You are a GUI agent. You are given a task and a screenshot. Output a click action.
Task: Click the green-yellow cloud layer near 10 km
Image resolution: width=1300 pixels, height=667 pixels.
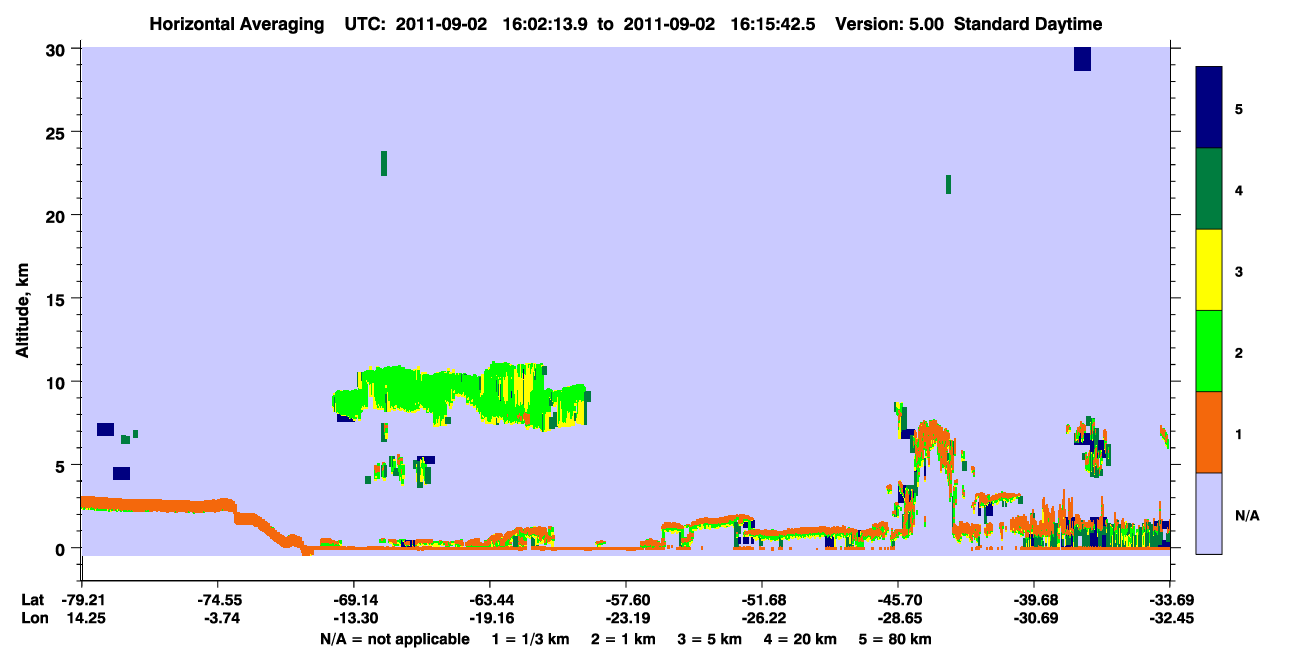pos(460,395)
